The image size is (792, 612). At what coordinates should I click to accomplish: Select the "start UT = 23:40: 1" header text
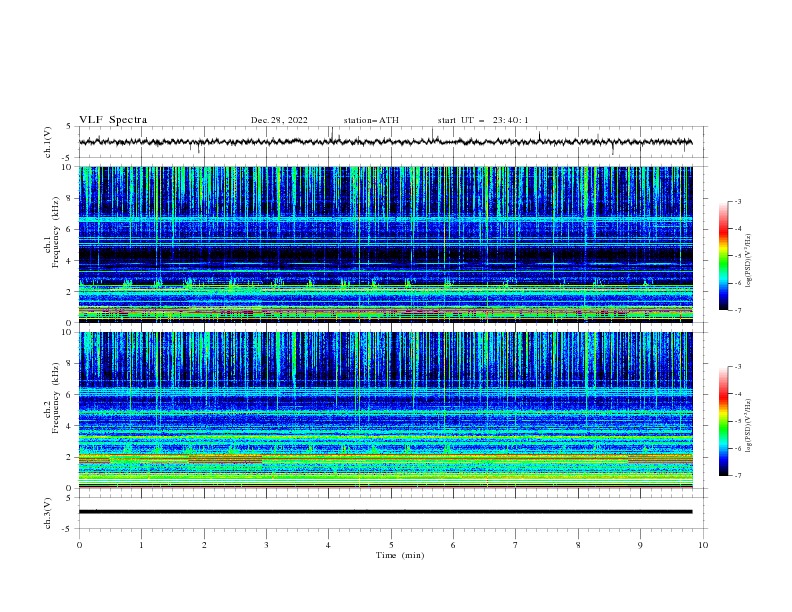(x=482, y=120)
